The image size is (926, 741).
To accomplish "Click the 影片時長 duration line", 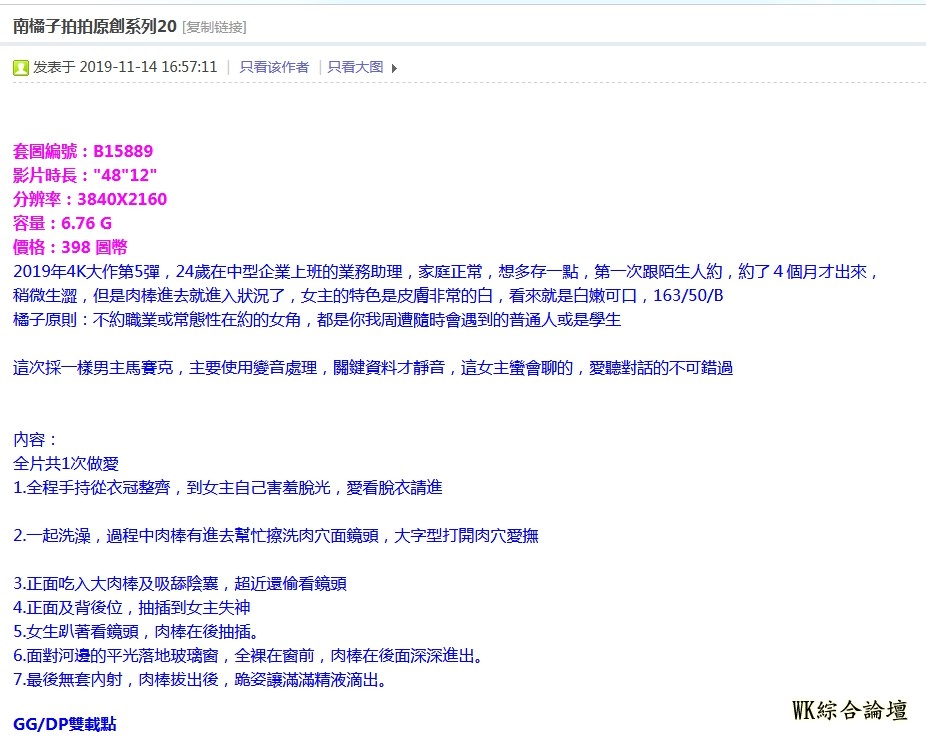I will [x=85, y=175].
